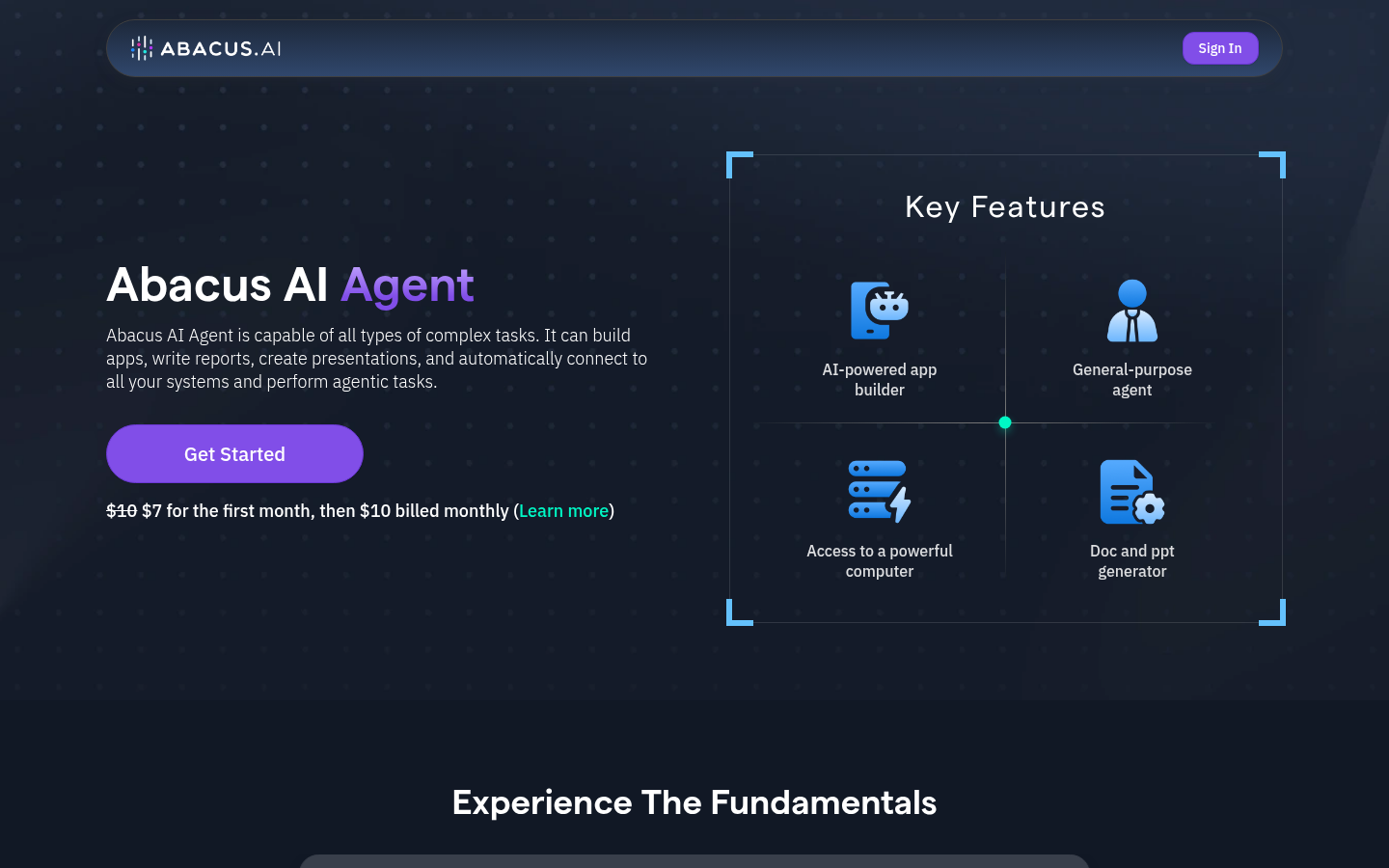Click the Sign In button

[1220, 48]
